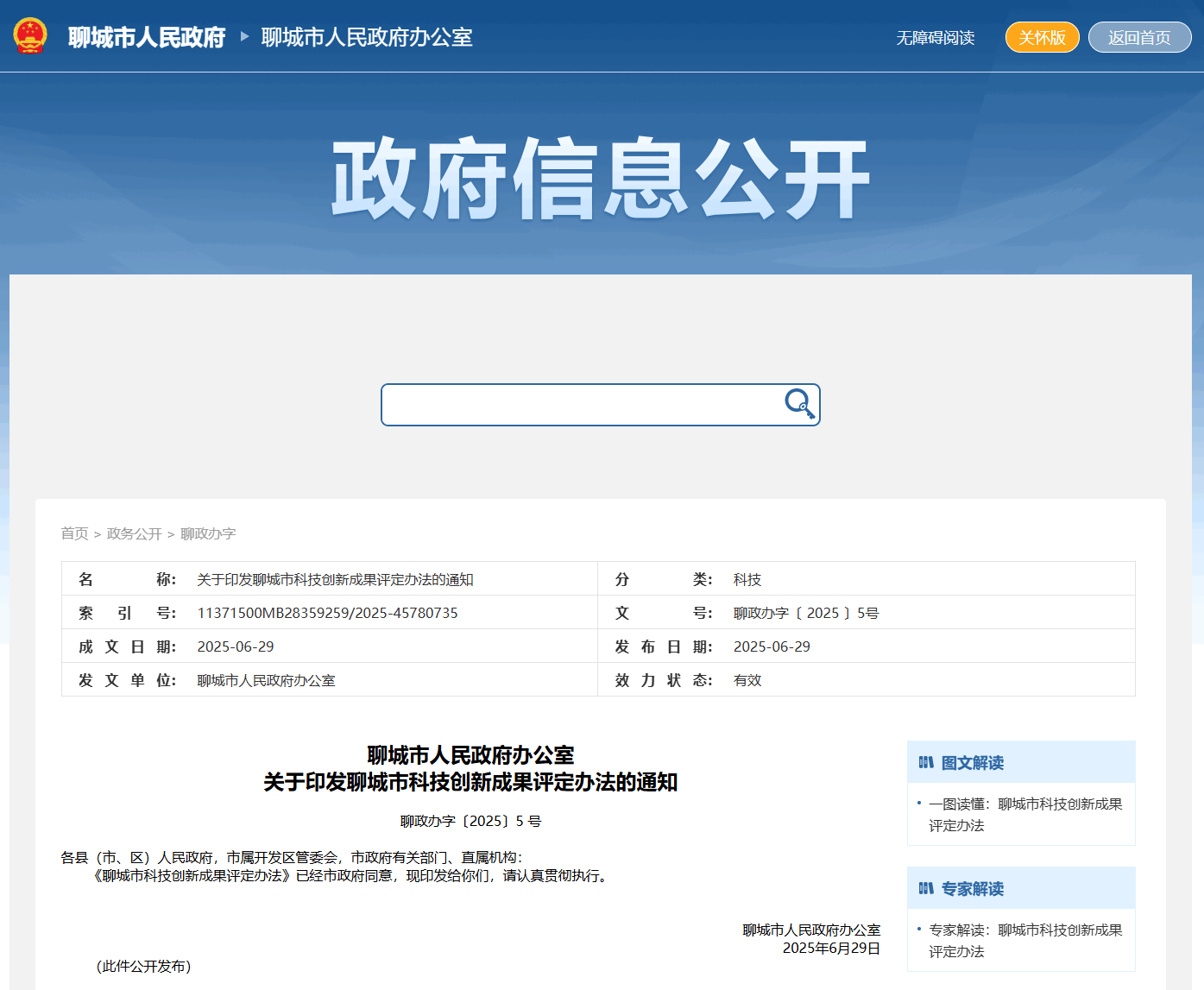
Task: Switch to 关怀版 care mode
Action: tap(1042, 37)
